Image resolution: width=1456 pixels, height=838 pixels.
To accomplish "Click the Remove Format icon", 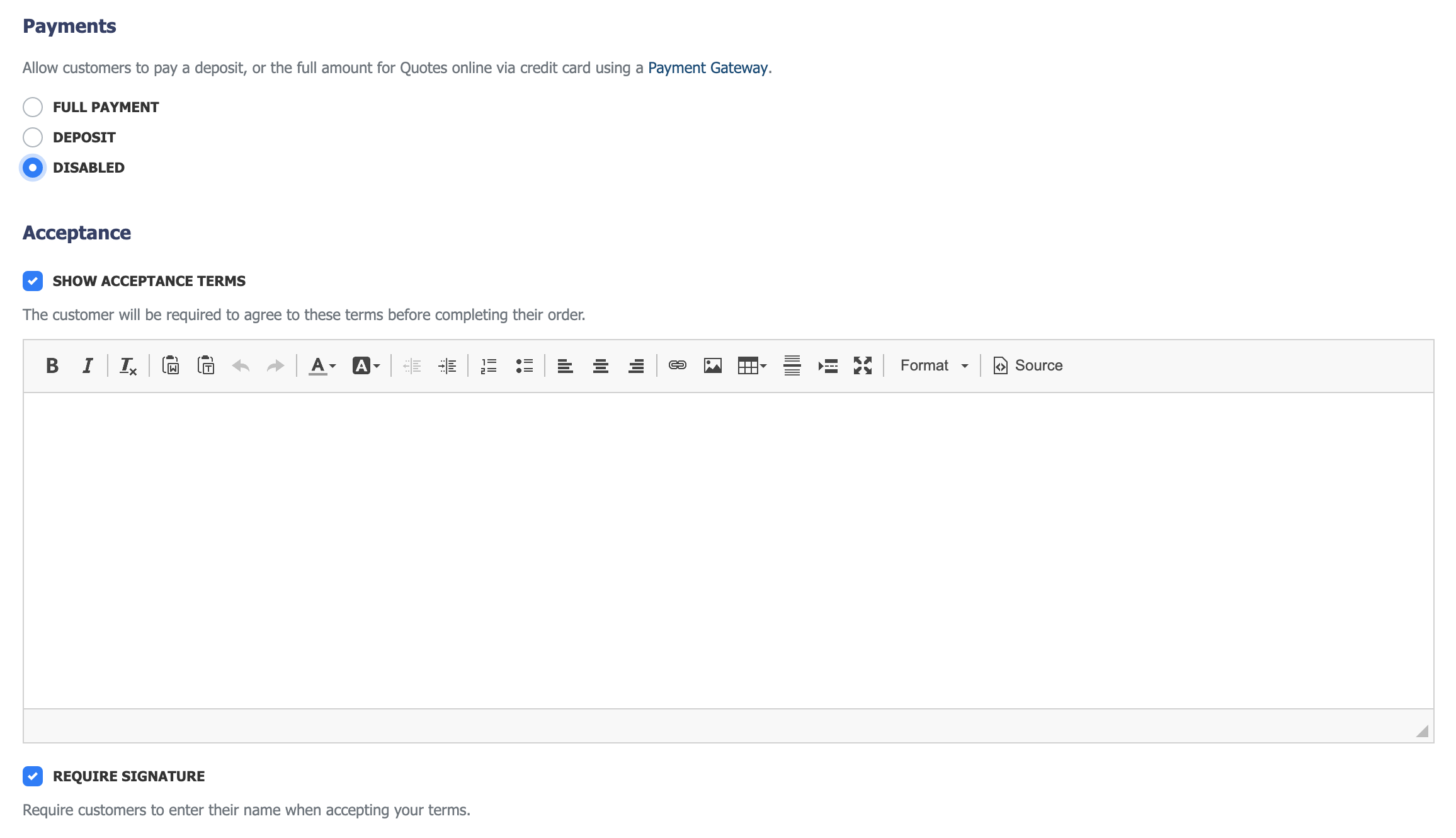I will click(x=128, y=365).
